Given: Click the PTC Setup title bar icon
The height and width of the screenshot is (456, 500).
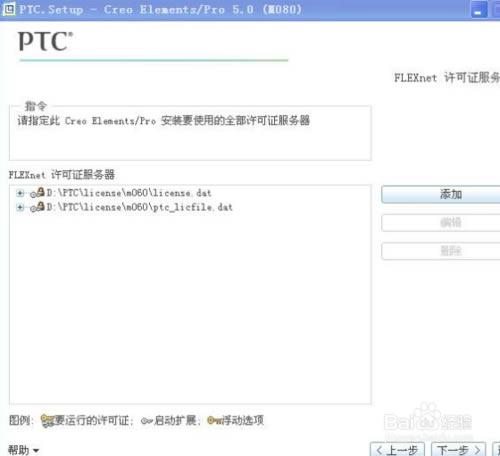Looking at the screenshot, I should (x=9, y=9).
